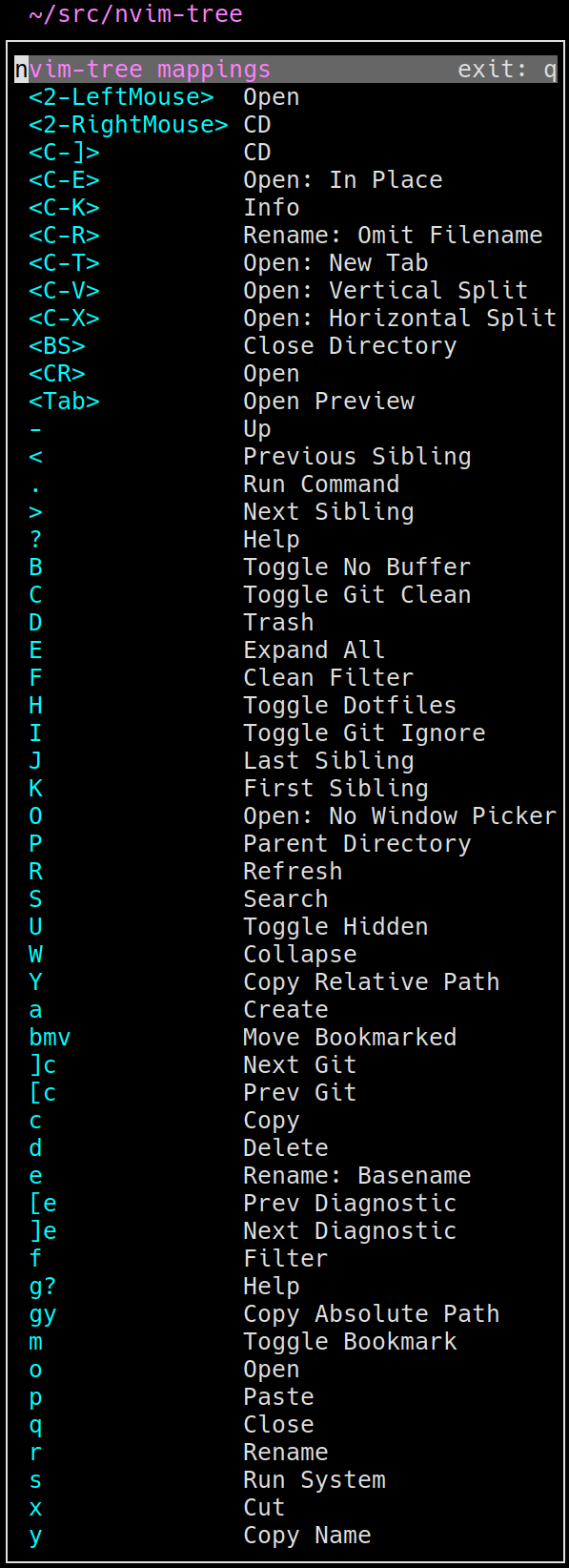Image resolution: width=569 pixels, height=1568 pixels.
Task: Click the 'Open Preview' Tab mapping
Action: 286,402
